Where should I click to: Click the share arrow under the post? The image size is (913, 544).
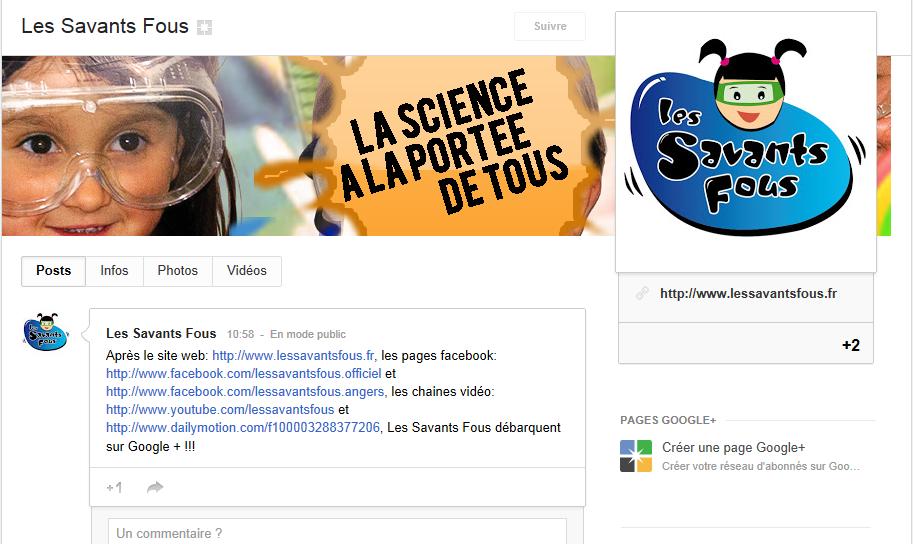coord(155,487)
